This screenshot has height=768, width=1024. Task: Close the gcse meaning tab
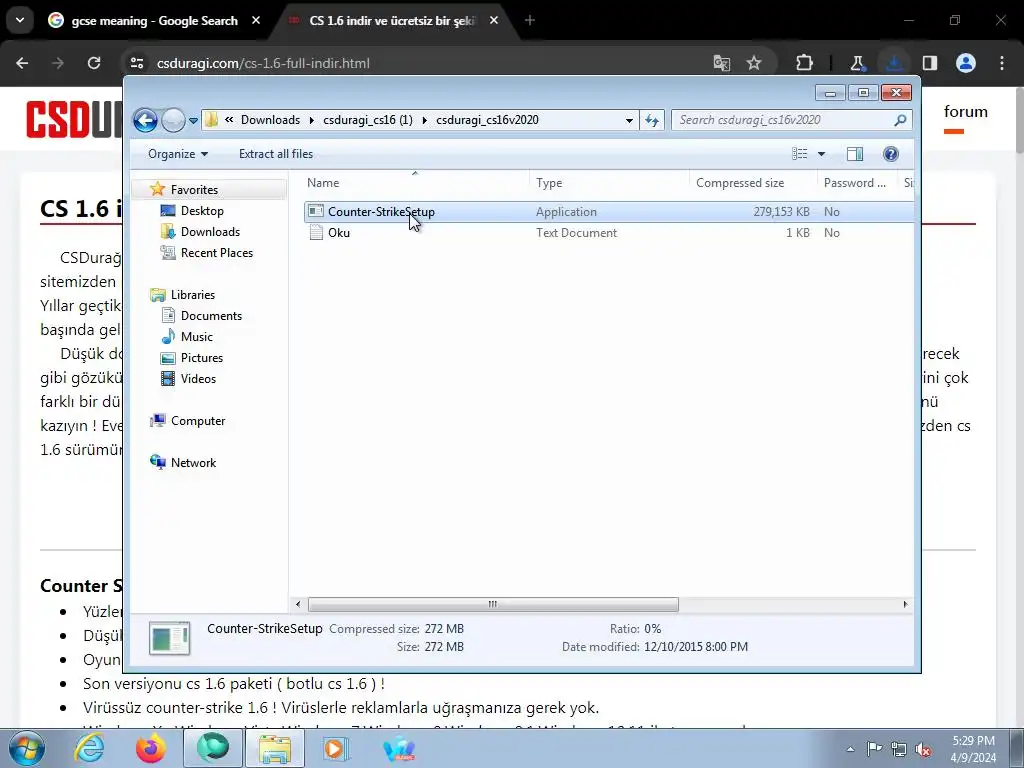point(256,21)
